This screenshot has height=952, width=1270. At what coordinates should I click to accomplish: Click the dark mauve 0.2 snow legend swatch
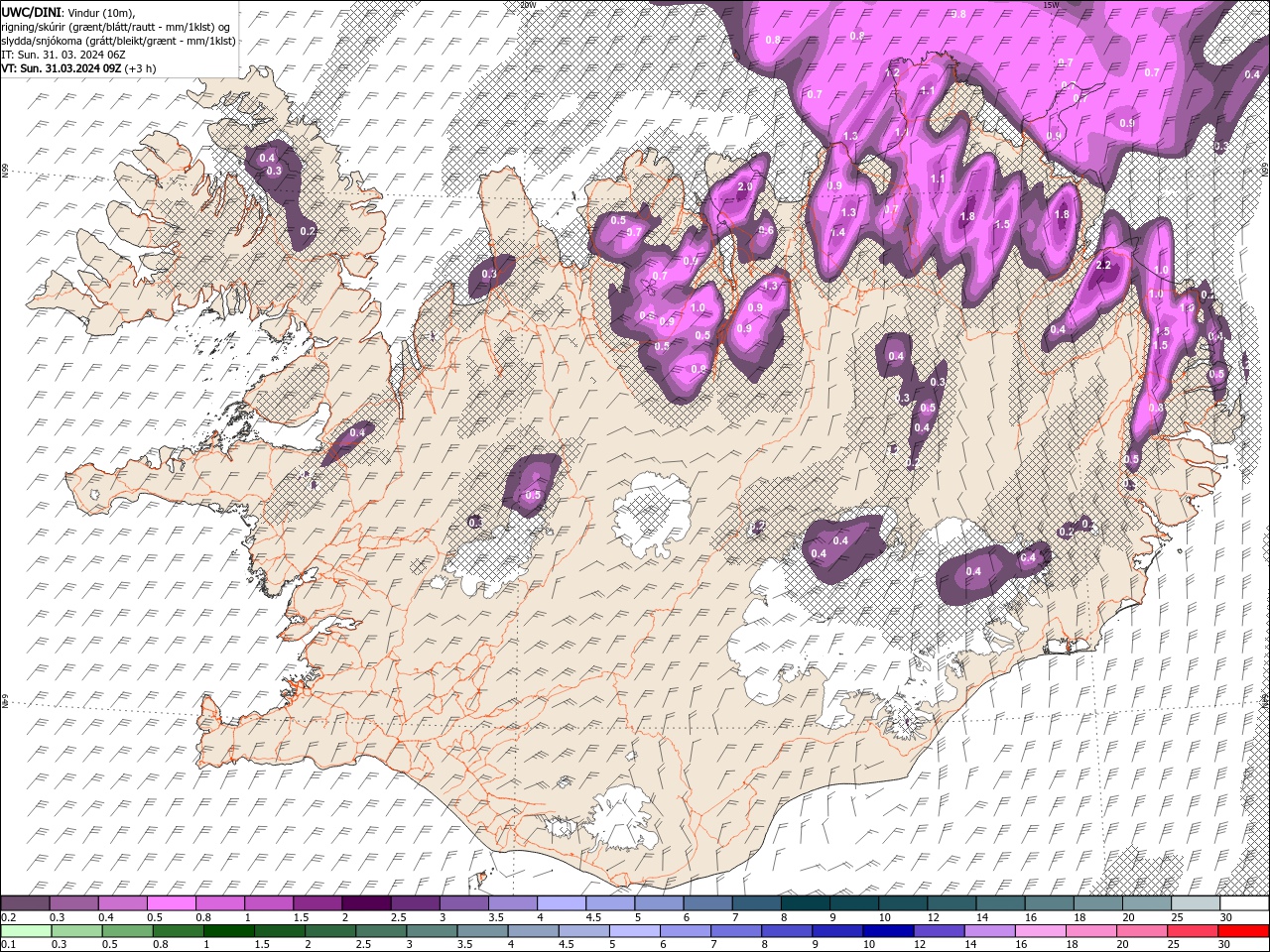[25, 903]
